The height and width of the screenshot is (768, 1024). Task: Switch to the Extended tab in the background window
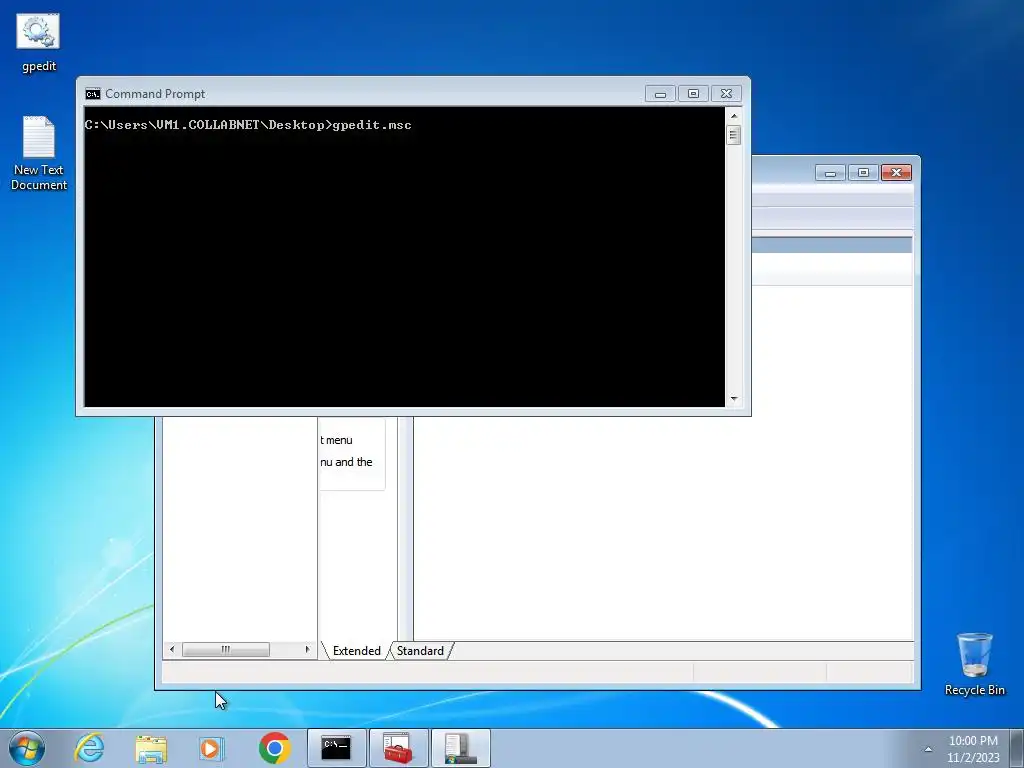(356, 651)
